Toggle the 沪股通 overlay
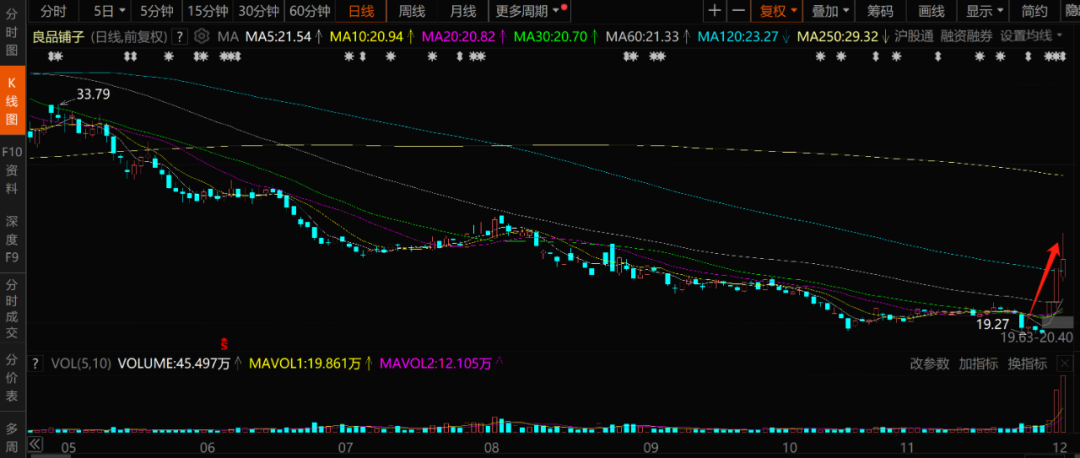1080x458 pixels. [914, 37]
